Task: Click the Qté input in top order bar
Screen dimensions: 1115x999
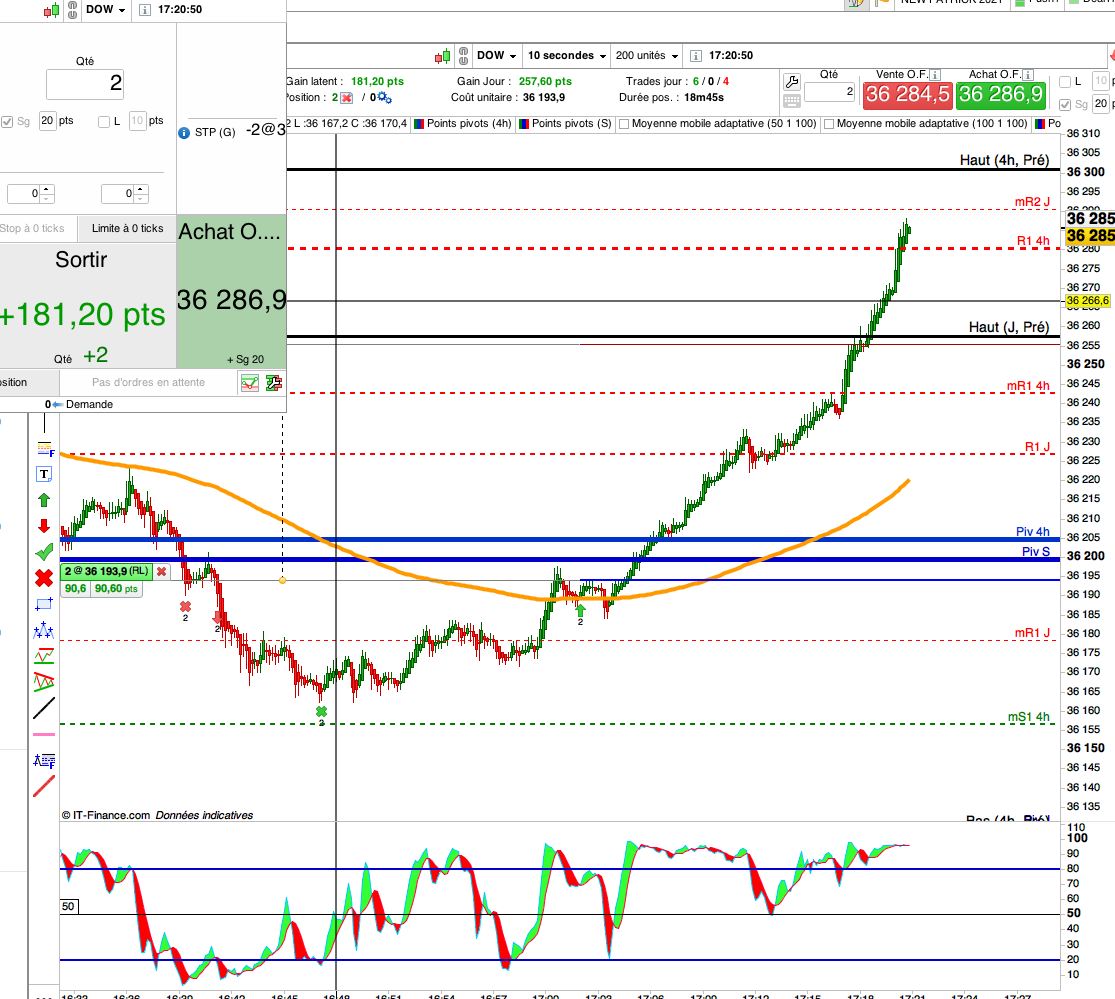Action: click(x=829, y=92)
